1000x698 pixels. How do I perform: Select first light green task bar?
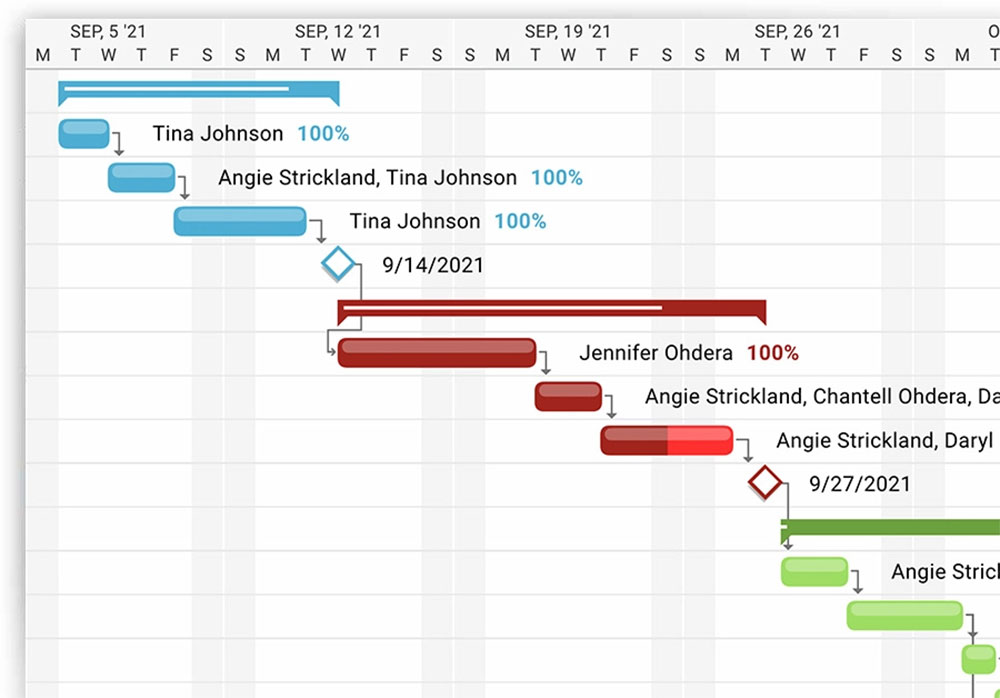[814, 572]
